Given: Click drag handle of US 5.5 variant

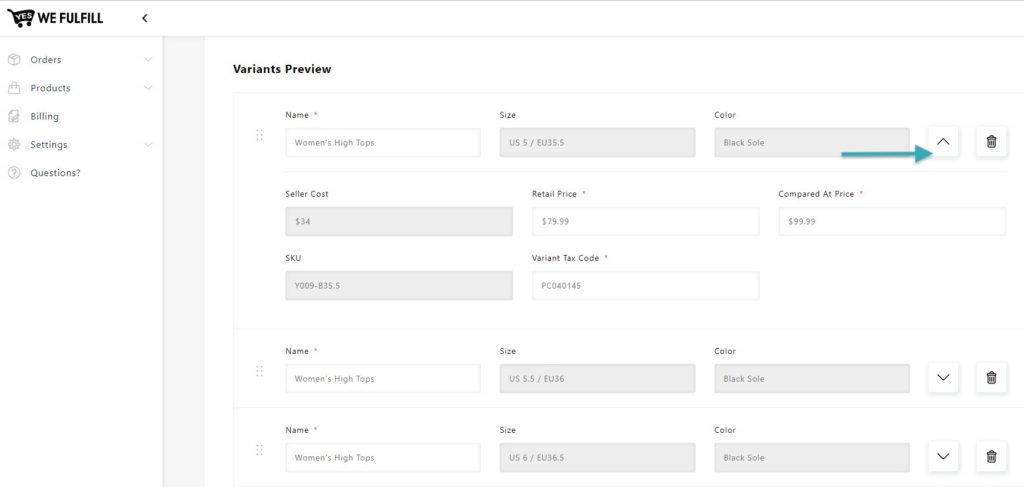Looking at the screenshot, I should click(259, 371).
